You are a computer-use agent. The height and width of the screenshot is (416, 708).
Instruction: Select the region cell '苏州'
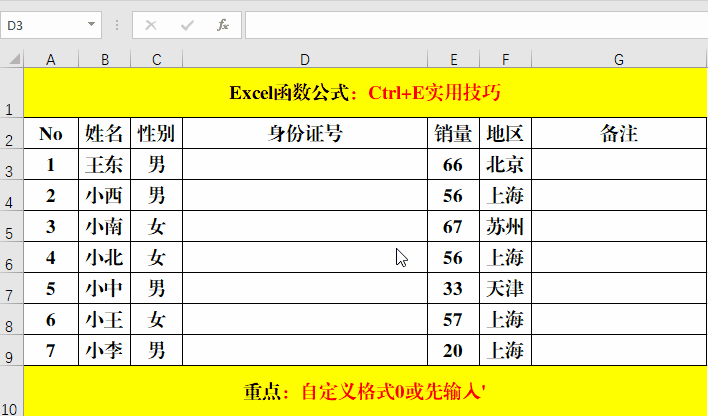pyautogui.click(x=505, y=226)
